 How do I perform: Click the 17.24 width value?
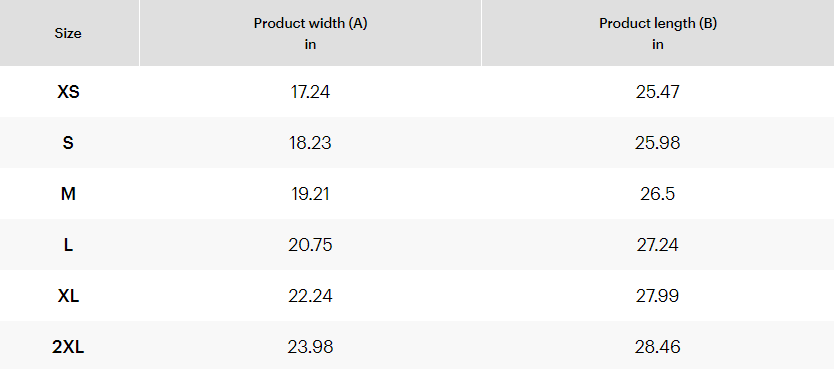tap(310, 92)
